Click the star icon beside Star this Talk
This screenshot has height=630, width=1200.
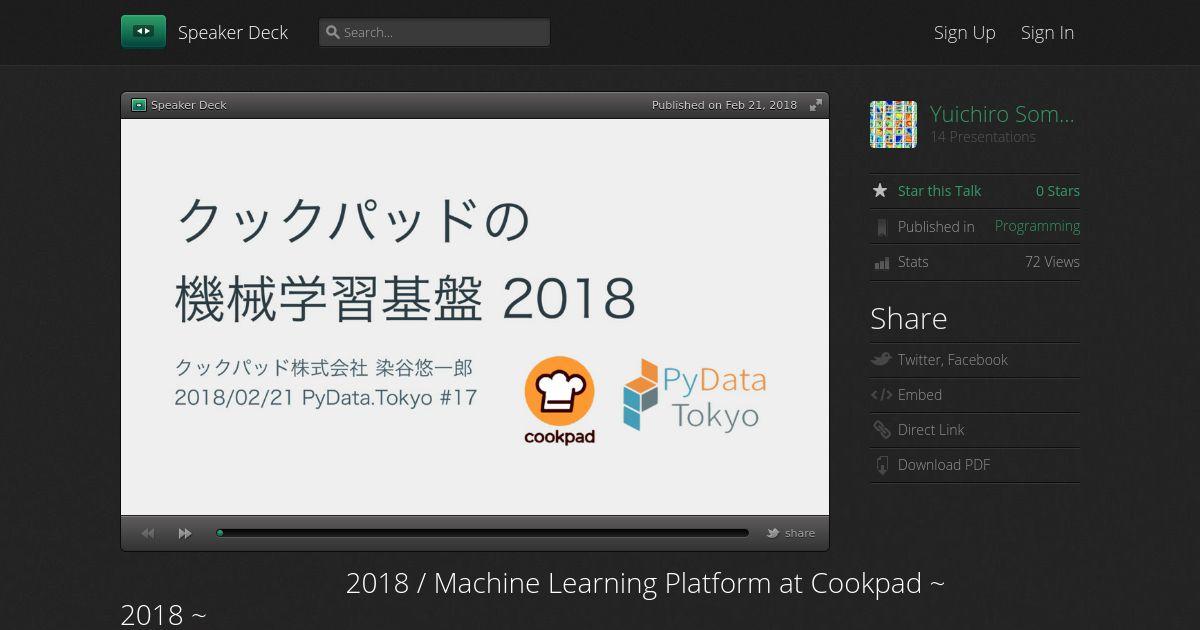[x=880, y=190]
